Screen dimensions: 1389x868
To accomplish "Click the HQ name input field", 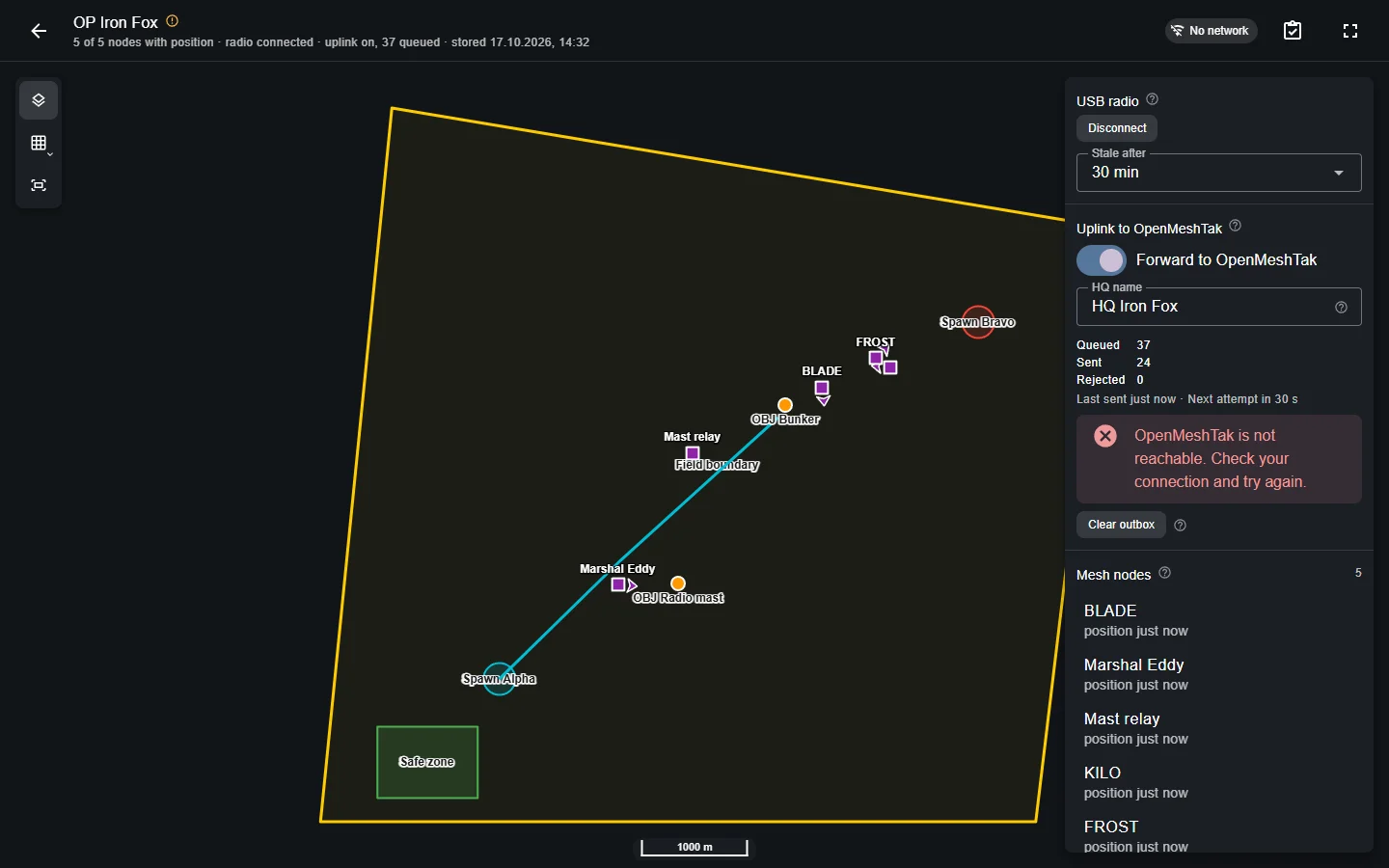I will coord(1219,307).
